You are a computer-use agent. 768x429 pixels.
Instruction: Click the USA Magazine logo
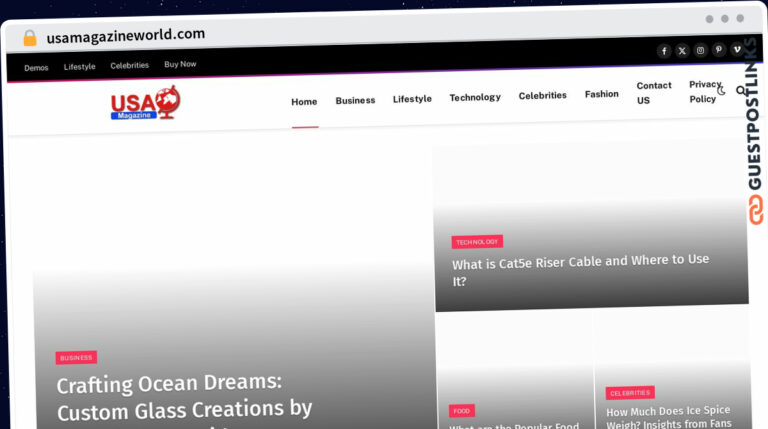pyautogui.click(x=145, y=103)
